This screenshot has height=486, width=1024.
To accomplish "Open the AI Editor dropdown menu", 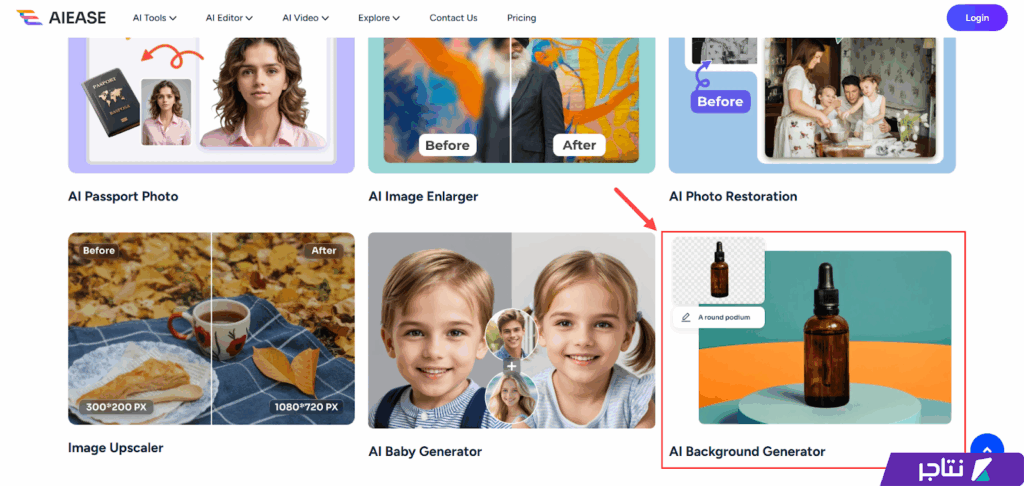I will coord(229,18).
